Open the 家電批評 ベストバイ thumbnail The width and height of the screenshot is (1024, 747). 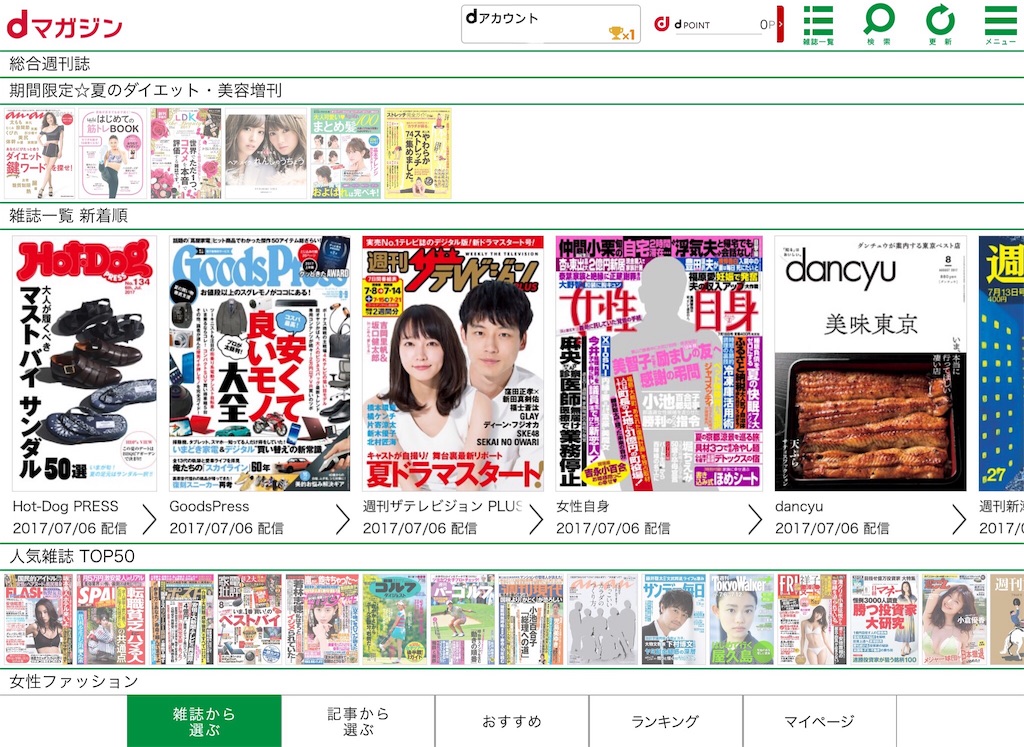tap(251, 620)
